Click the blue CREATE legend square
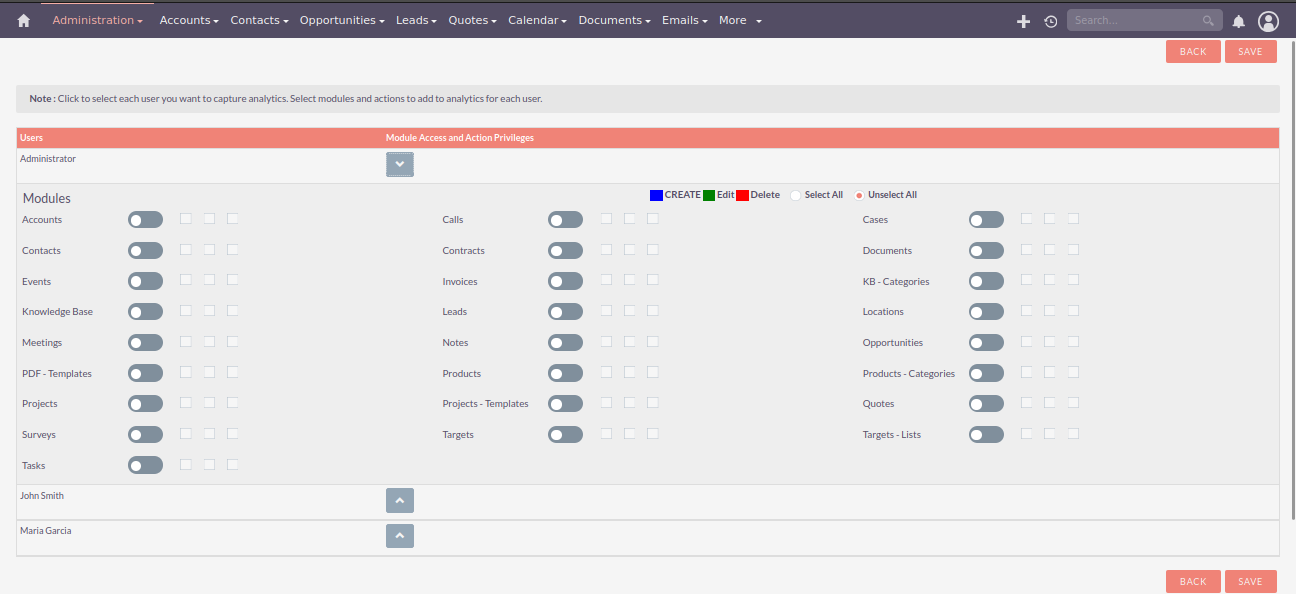 point(656,195)
